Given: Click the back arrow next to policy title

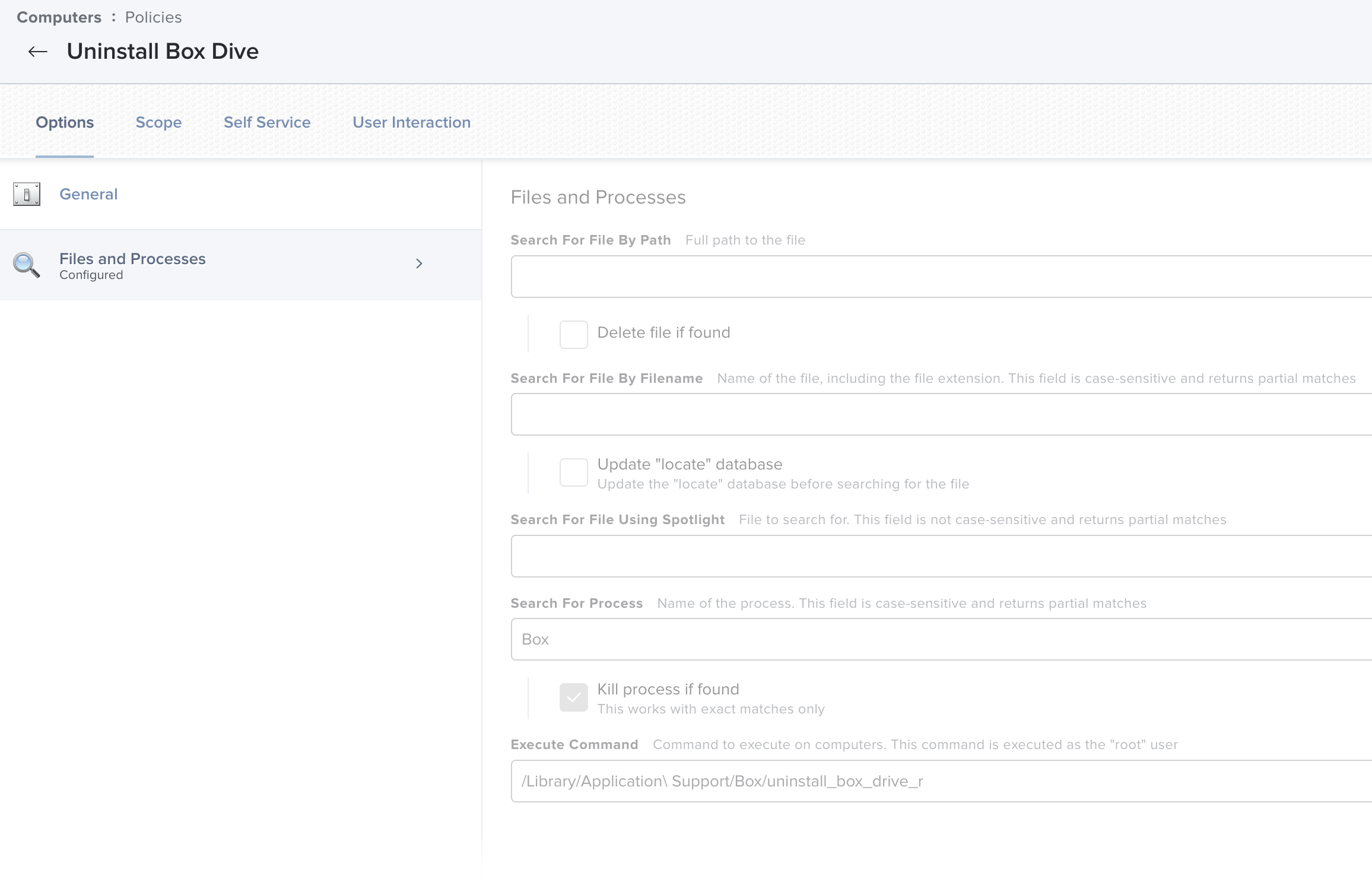Looking at the screenshot, I should [38, 52].
